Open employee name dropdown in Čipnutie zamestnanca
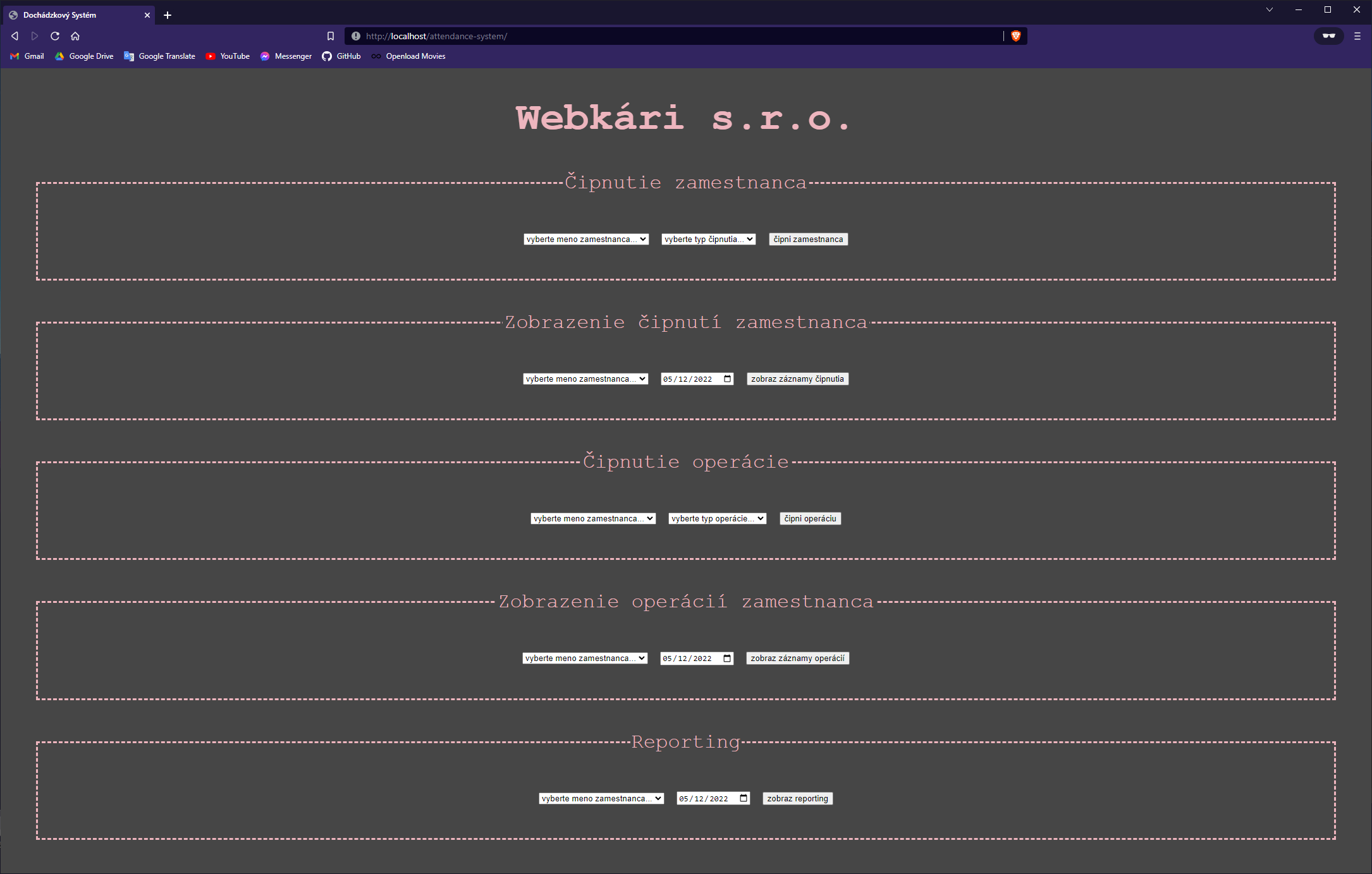 point(585,239)
